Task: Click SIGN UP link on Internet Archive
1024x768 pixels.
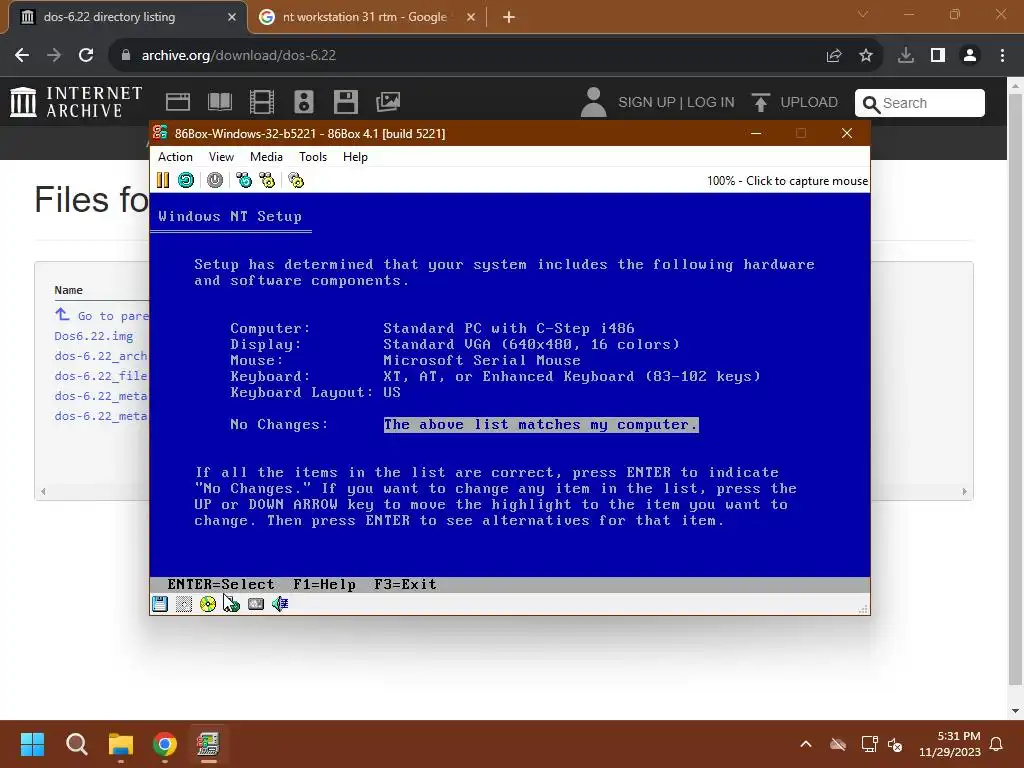Action: 647,103
